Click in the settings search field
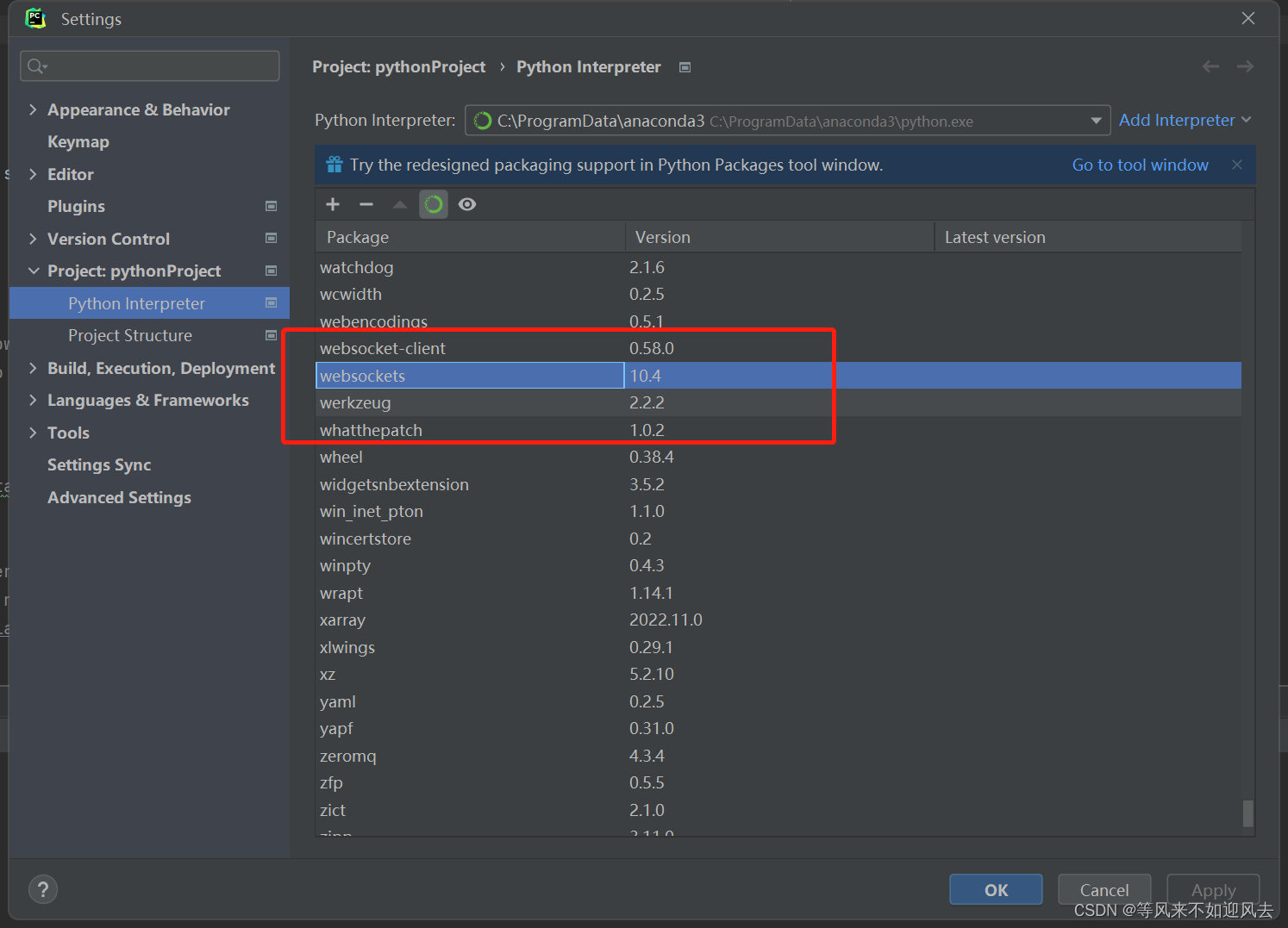Image resolution: width=1288 pixels, height=928 pixels. coord(150,66)
